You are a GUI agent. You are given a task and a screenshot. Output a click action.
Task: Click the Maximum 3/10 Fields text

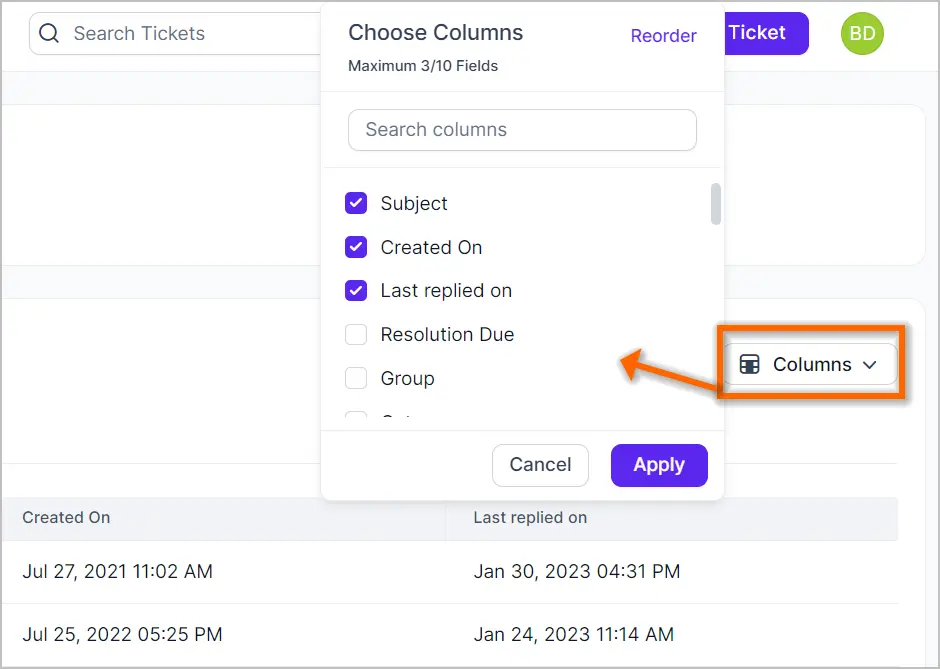click(423, 66)
